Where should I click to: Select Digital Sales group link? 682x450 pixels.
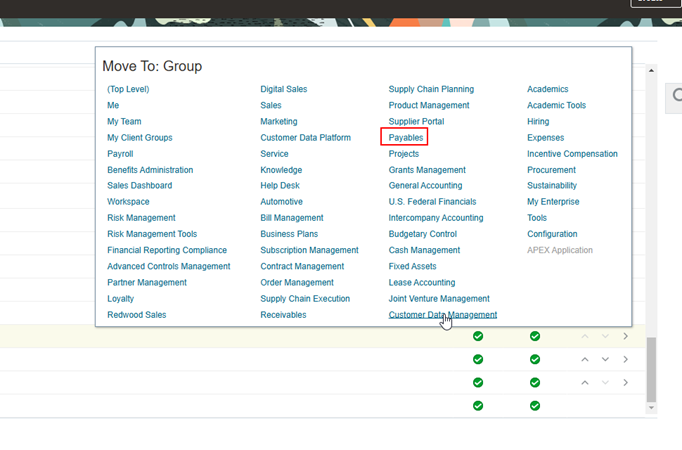(x=284, y=89)
